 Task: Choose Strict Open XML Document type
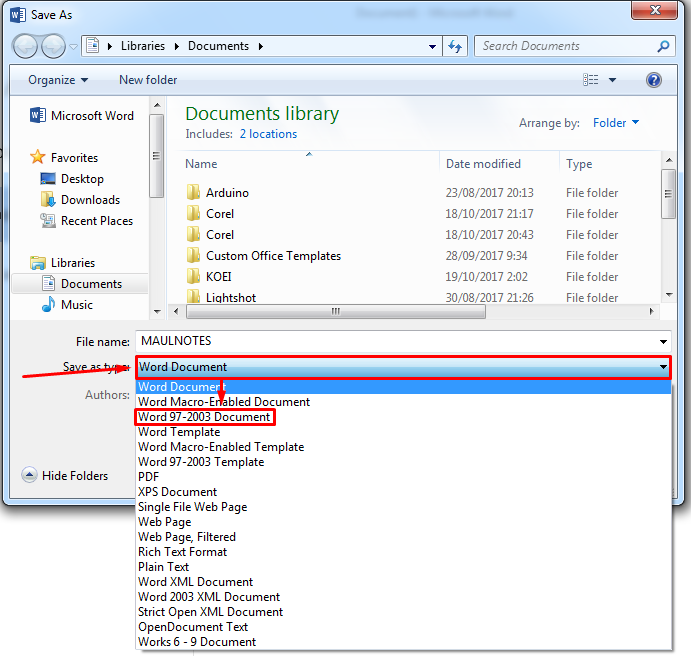click(x=404, y=612)
